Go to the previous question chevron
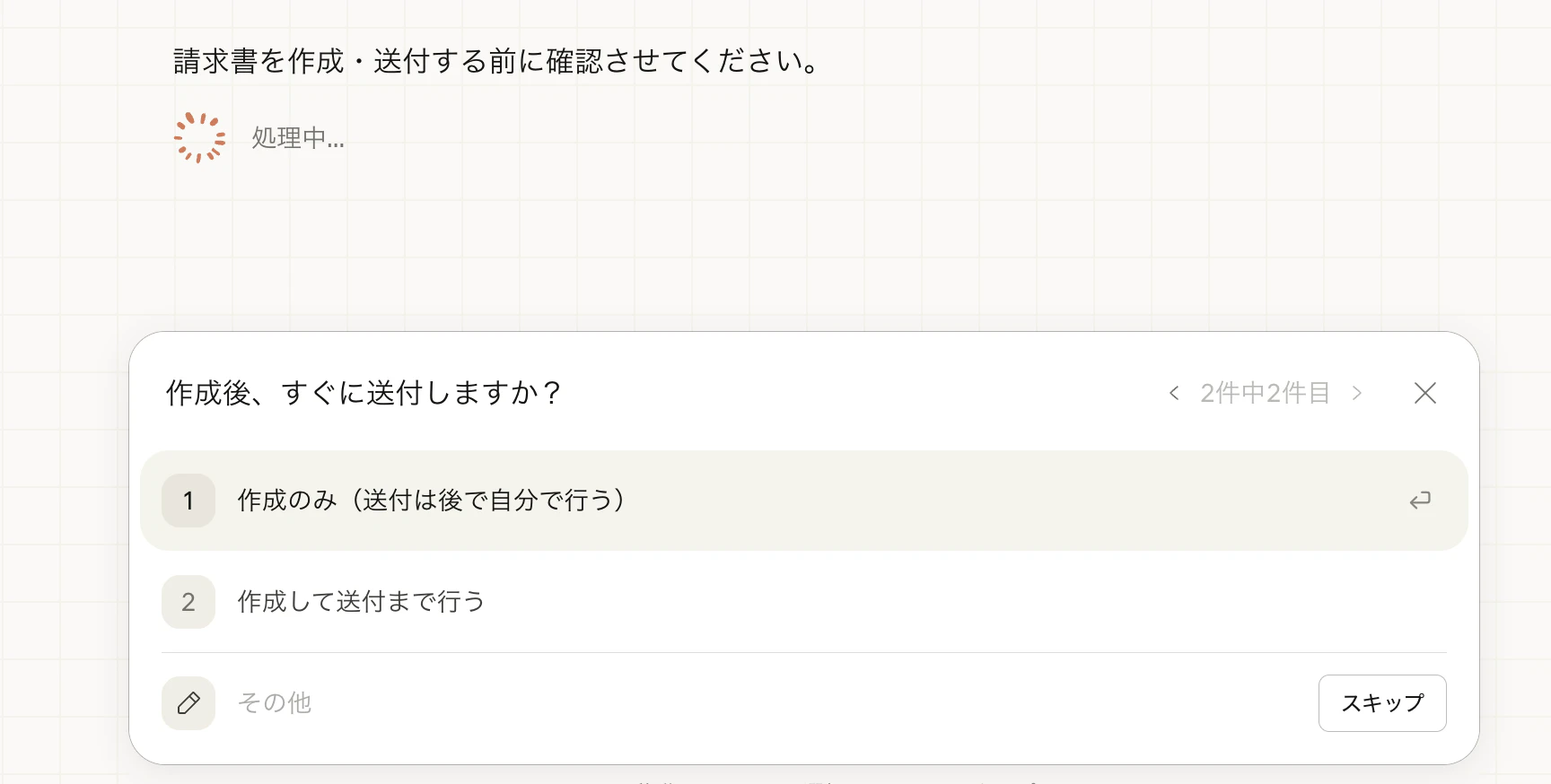Image resolution: width=1551 pixels, height=784 pixels. point(1174,393)
